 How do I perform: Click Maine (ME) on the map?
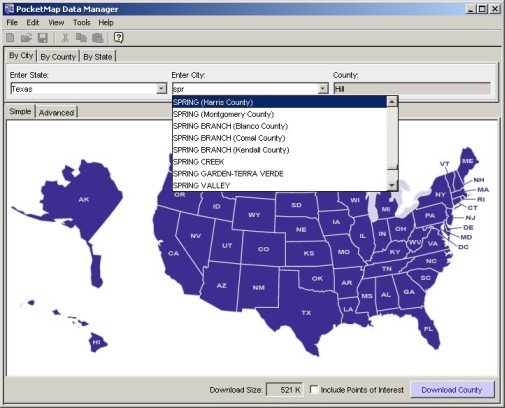point(467,161)
